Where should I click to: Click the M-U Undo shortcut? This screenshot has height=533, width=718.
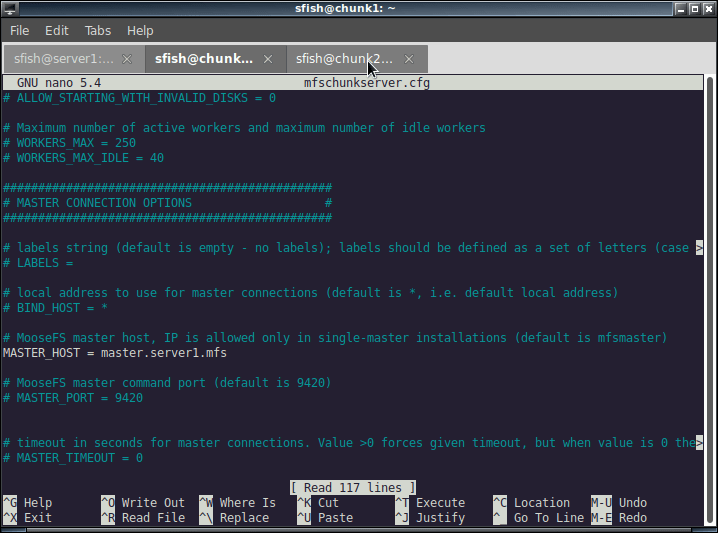coord(619,503)
